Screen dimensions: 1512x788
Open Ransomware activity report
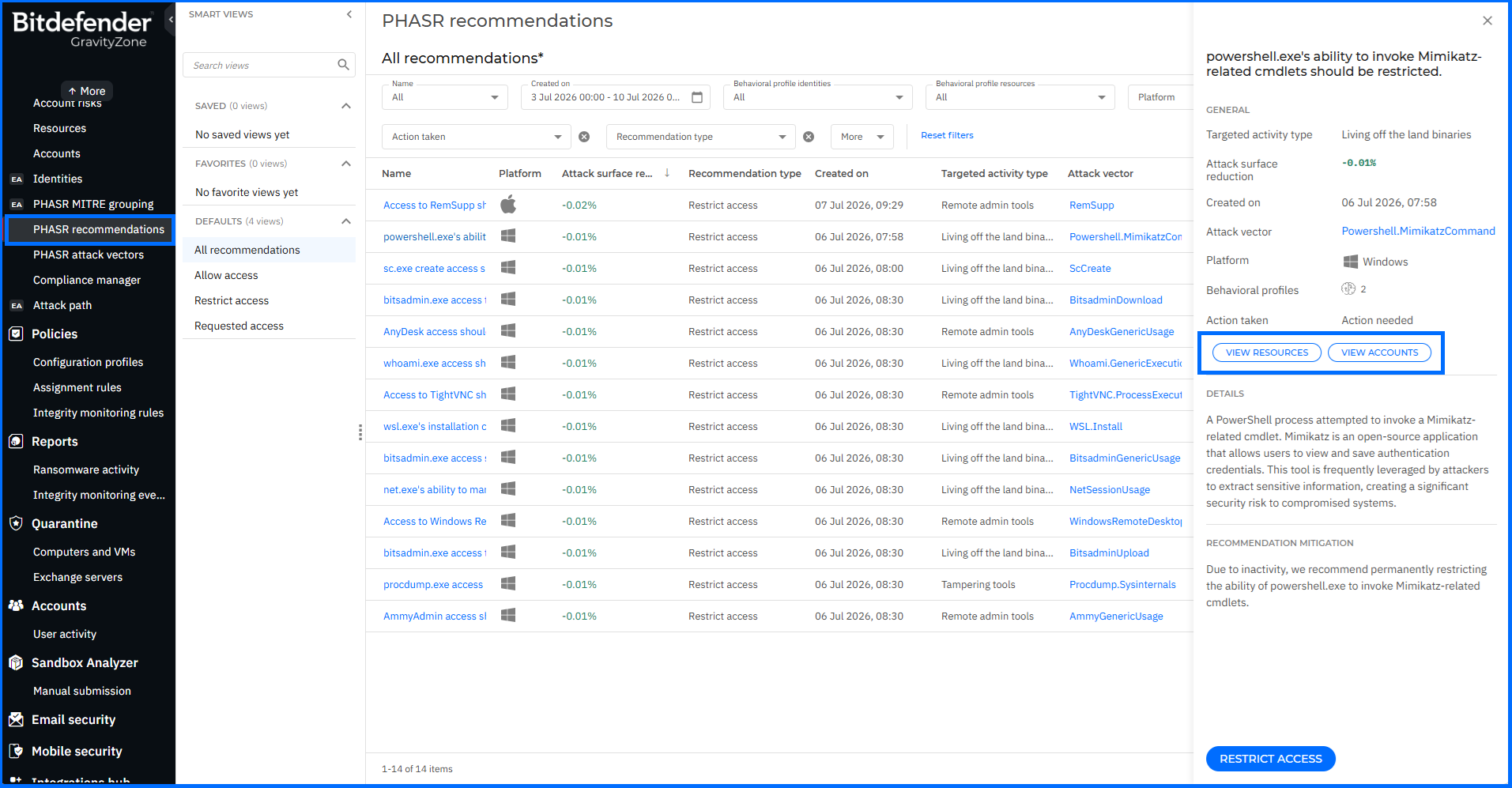tap(86, 469)
